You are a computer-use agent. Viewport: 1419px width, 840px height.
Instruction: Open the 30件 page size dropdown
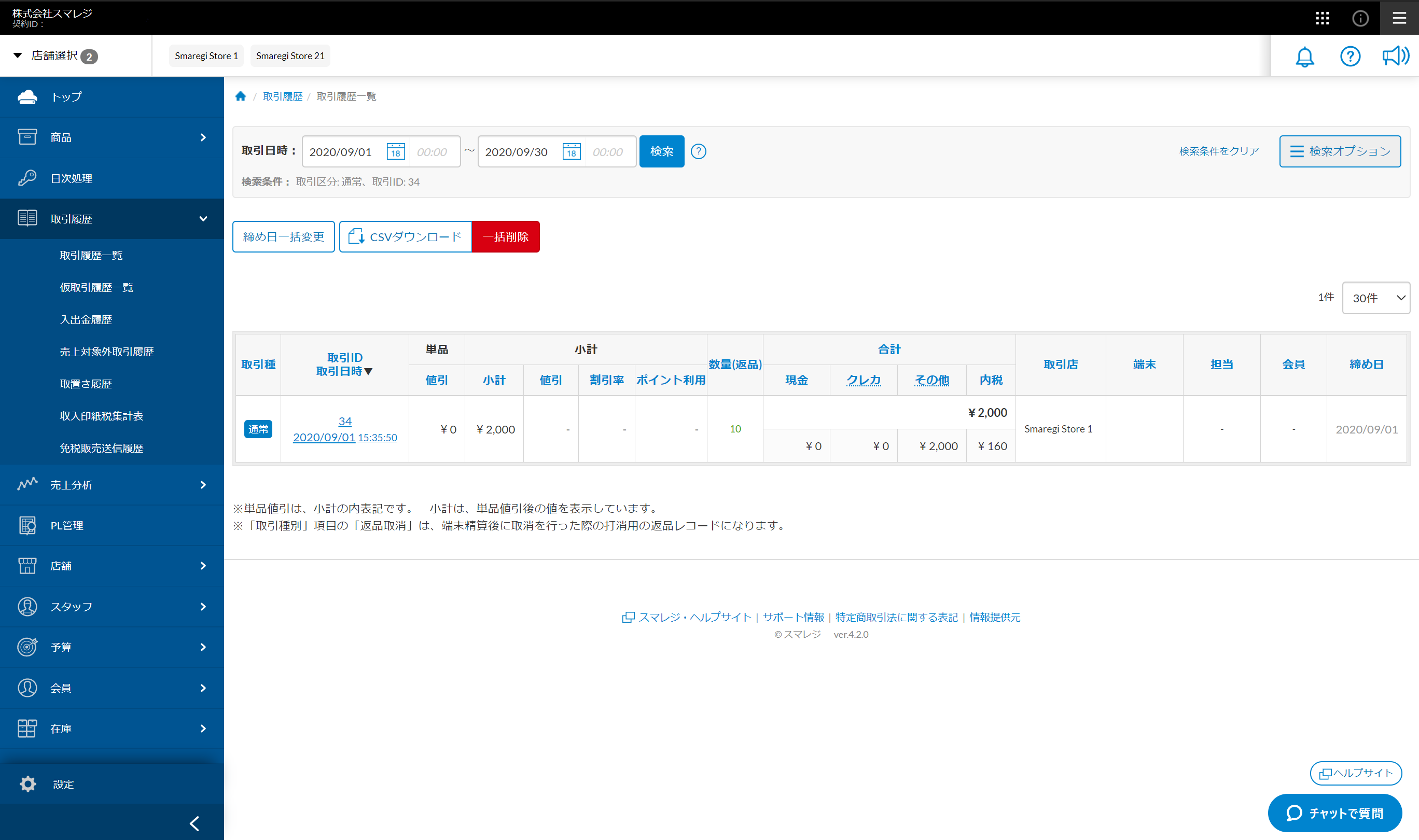point(1376,298)
